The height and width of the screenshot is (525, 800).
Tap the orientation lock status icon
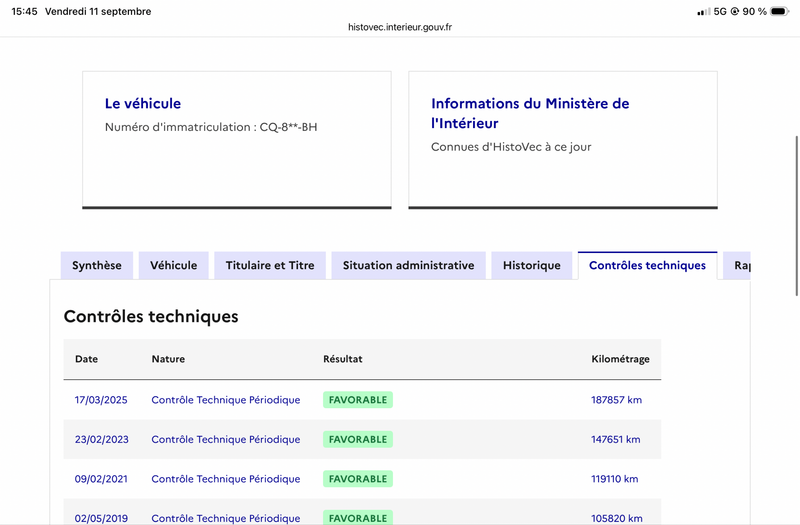pyautogui.click(x=735, y=11)
